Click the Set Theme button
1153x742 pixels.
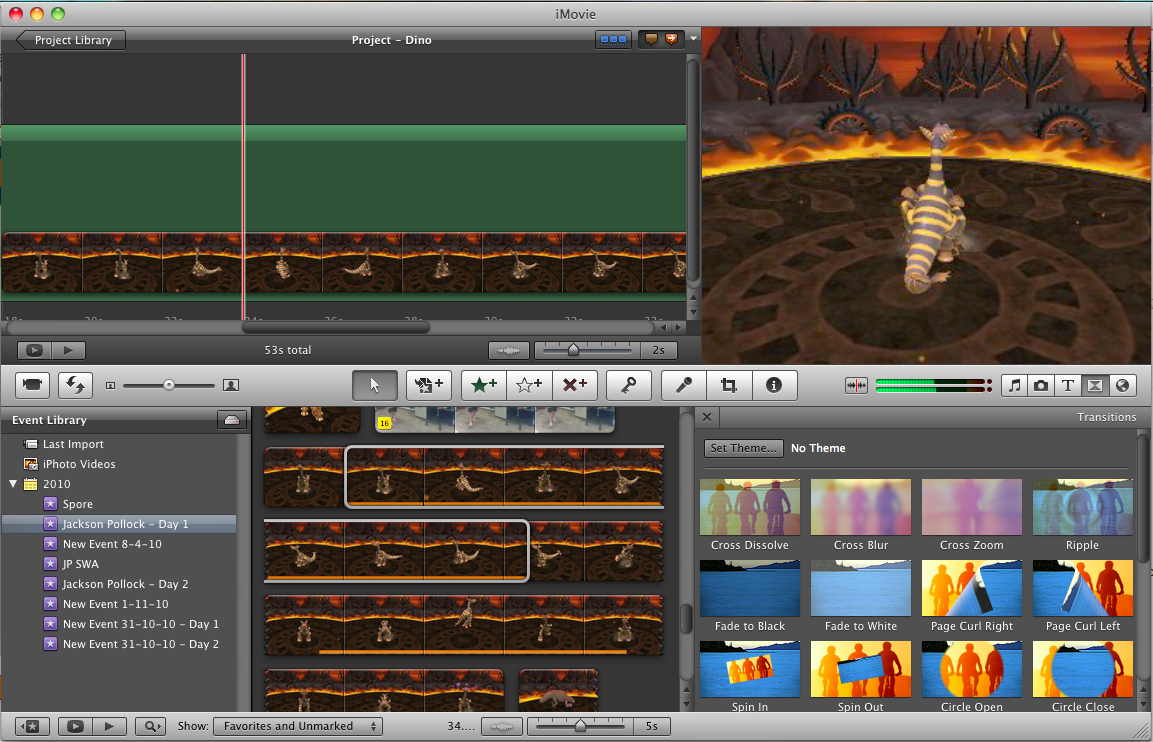pos(743,448)
